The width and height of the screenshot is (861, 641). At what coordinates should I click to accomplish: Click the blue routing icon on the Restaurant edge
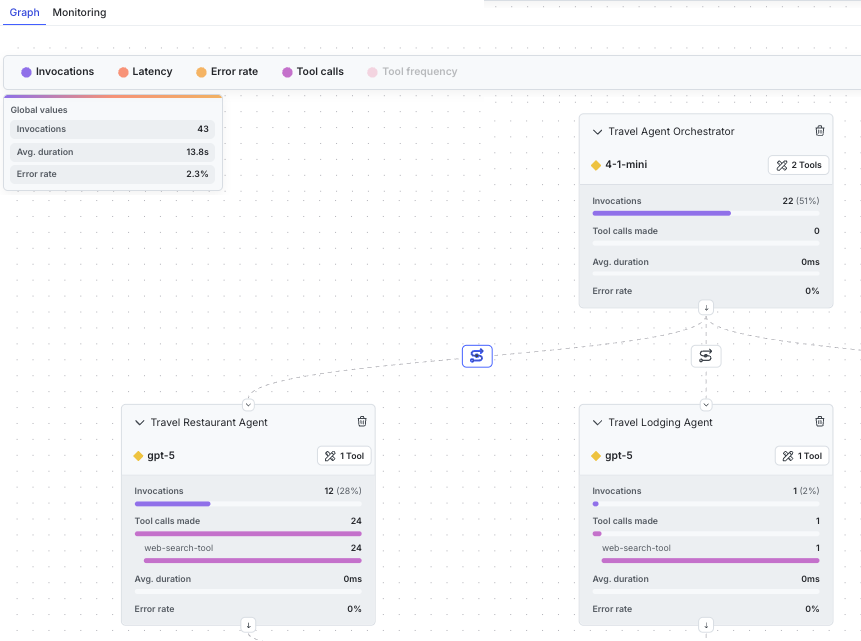(x=477, y=356)
